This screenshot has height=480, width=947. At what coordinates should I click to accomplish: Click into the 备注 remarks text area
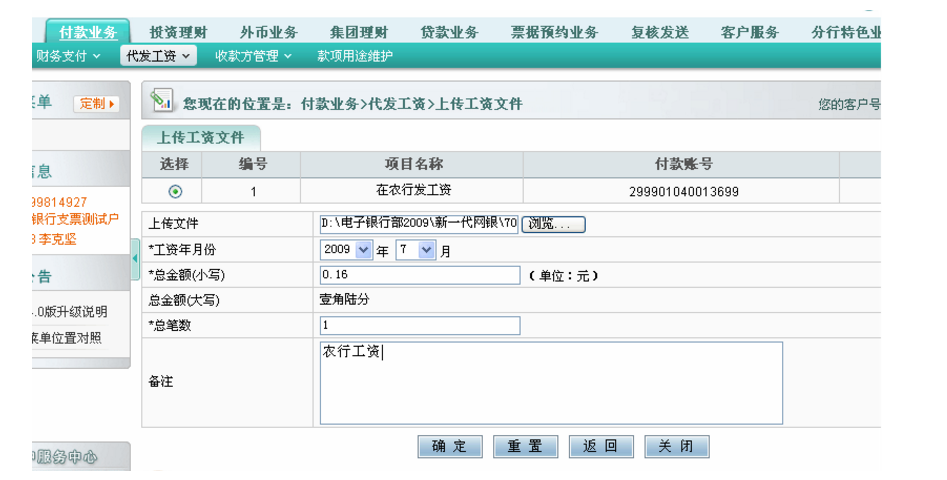550,382
